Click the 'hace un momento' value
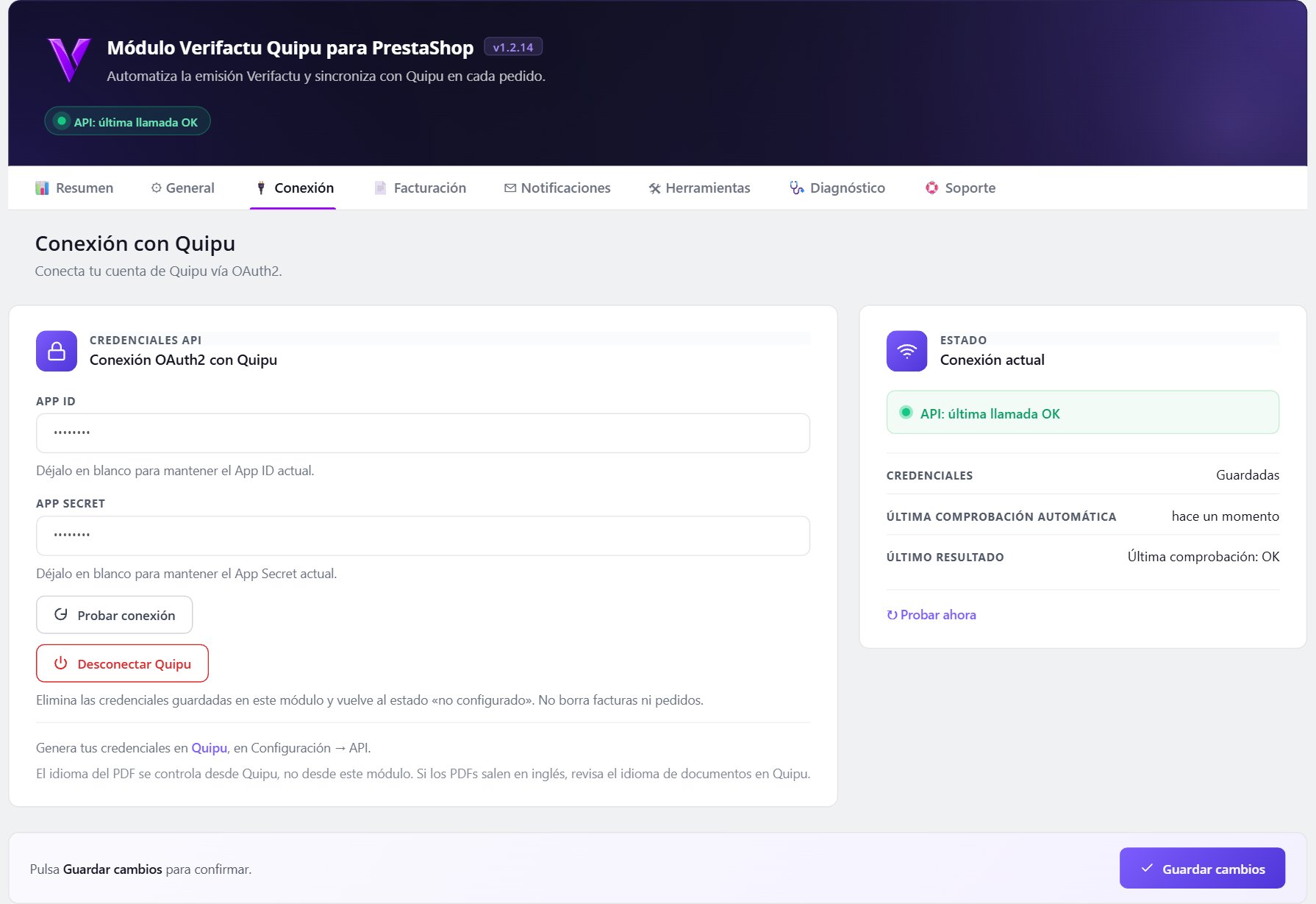 1225,516
